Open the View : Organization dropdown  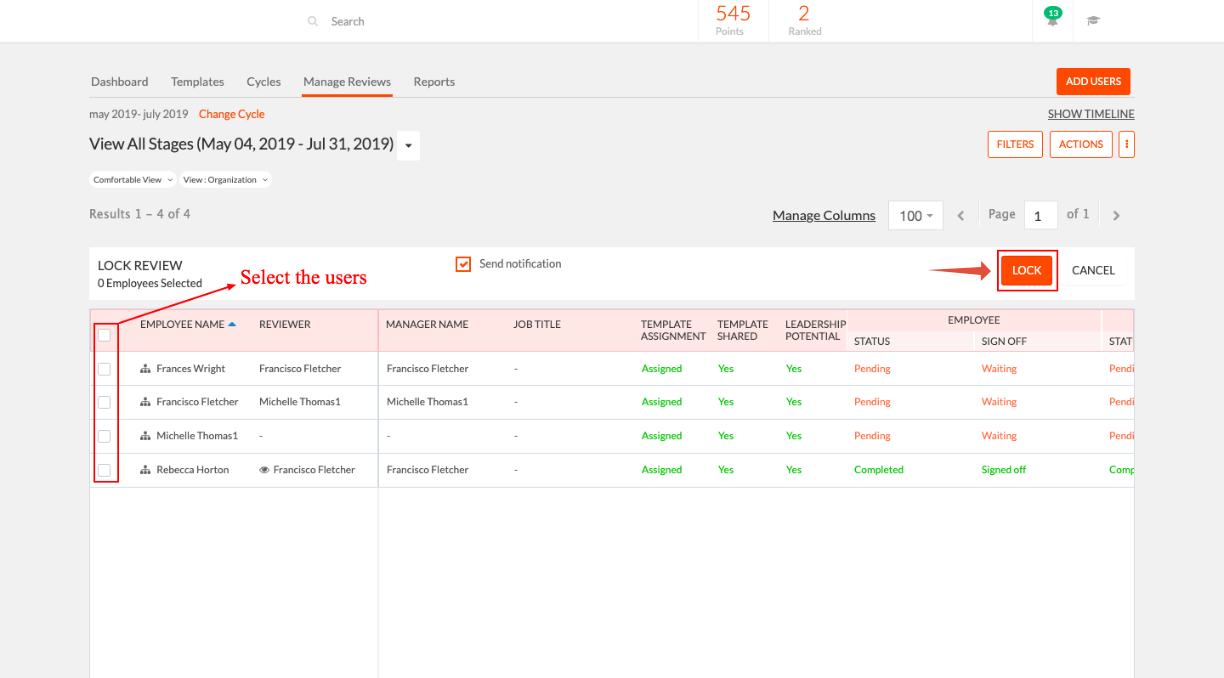[225, 180]
